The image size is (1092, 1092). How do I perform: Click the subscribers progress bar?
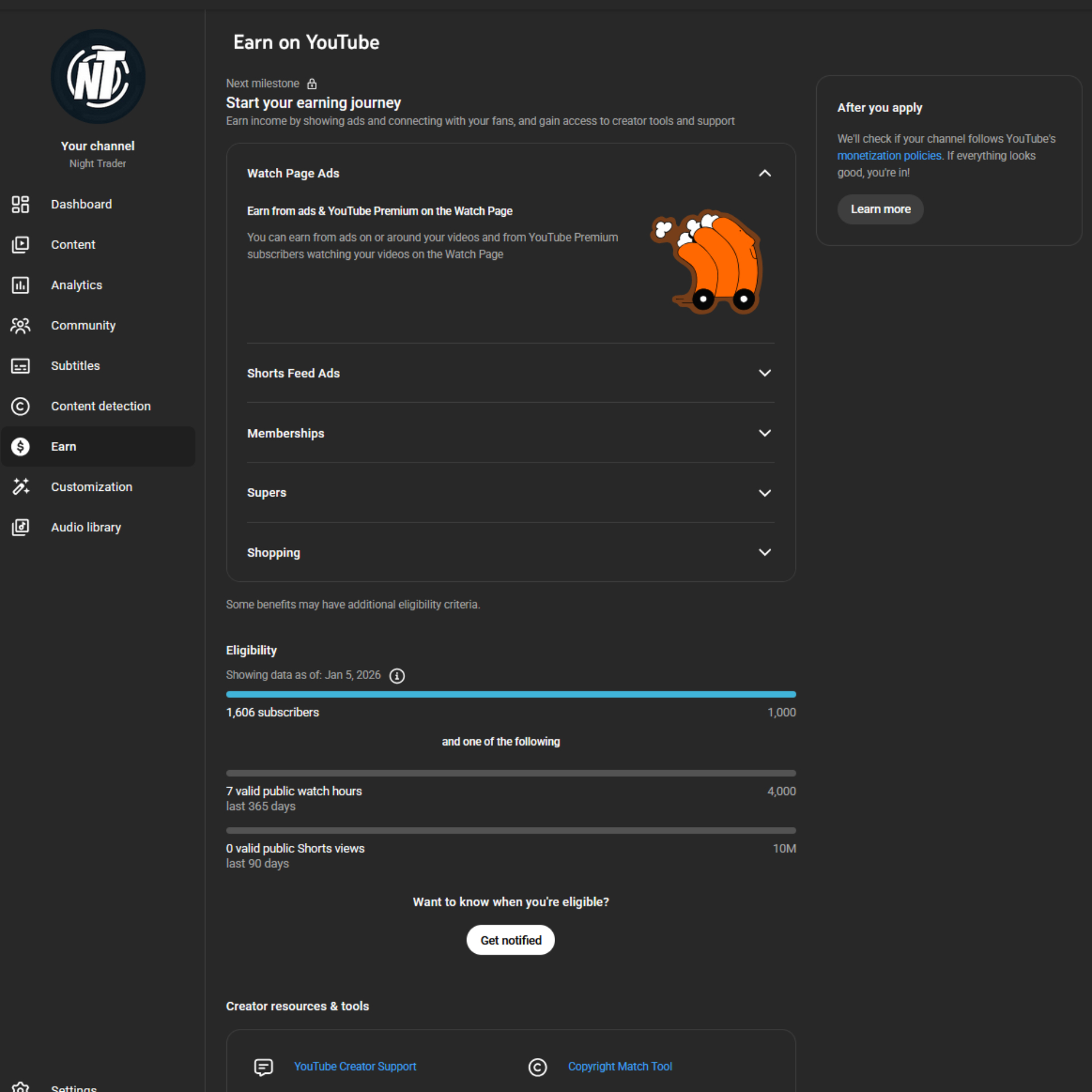pyautogui.click(x=510, y=694)
